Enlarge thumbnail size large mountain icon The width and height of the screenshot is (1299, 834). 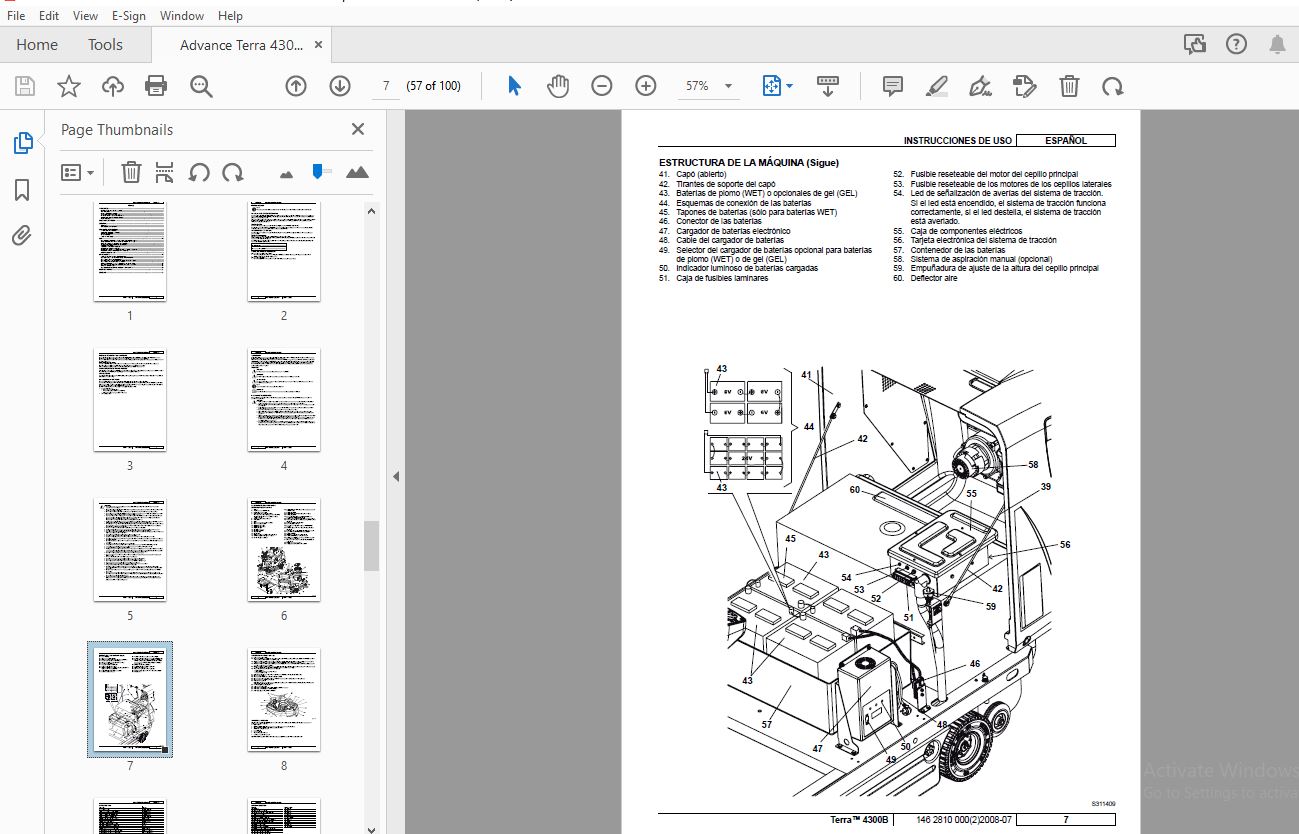point(357,172)
